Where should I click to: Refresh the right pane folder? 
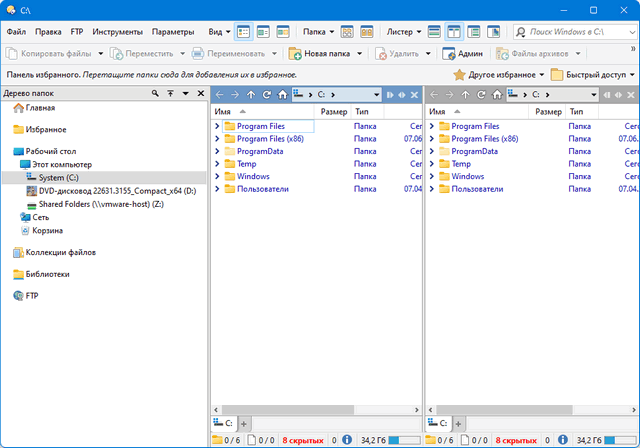[x=481, y=95]
